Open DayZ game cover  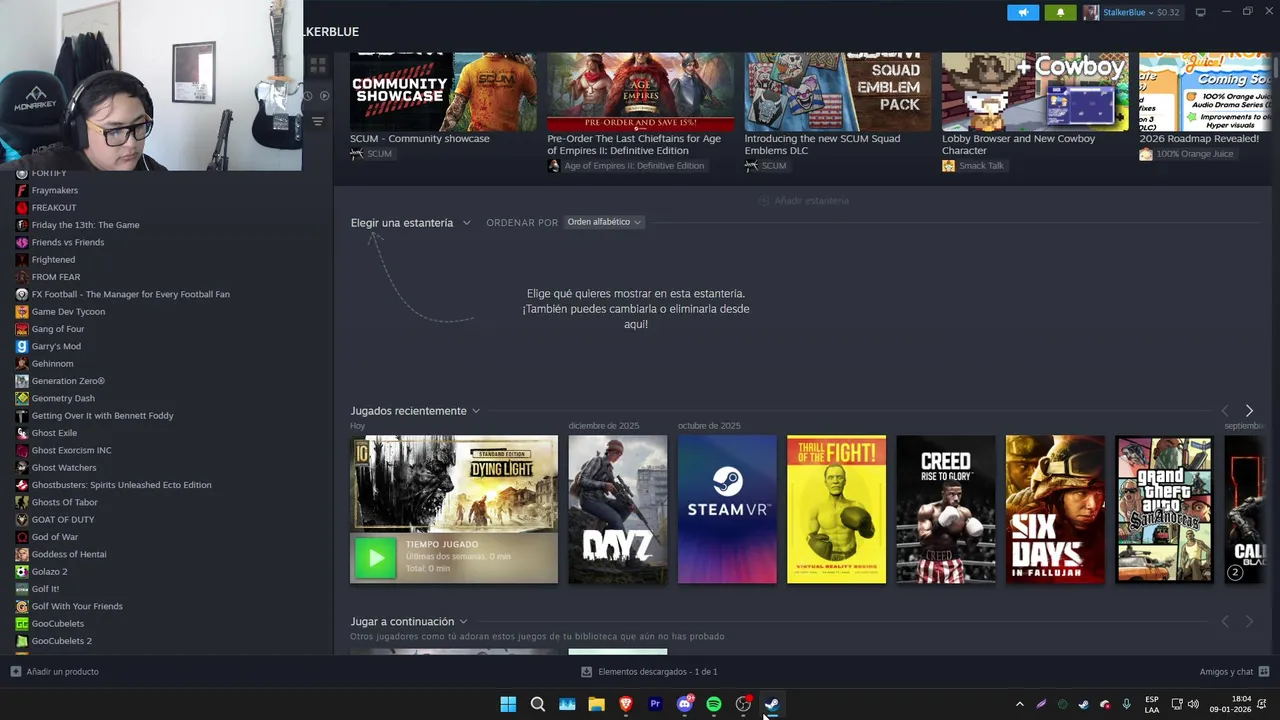(618, 509)
